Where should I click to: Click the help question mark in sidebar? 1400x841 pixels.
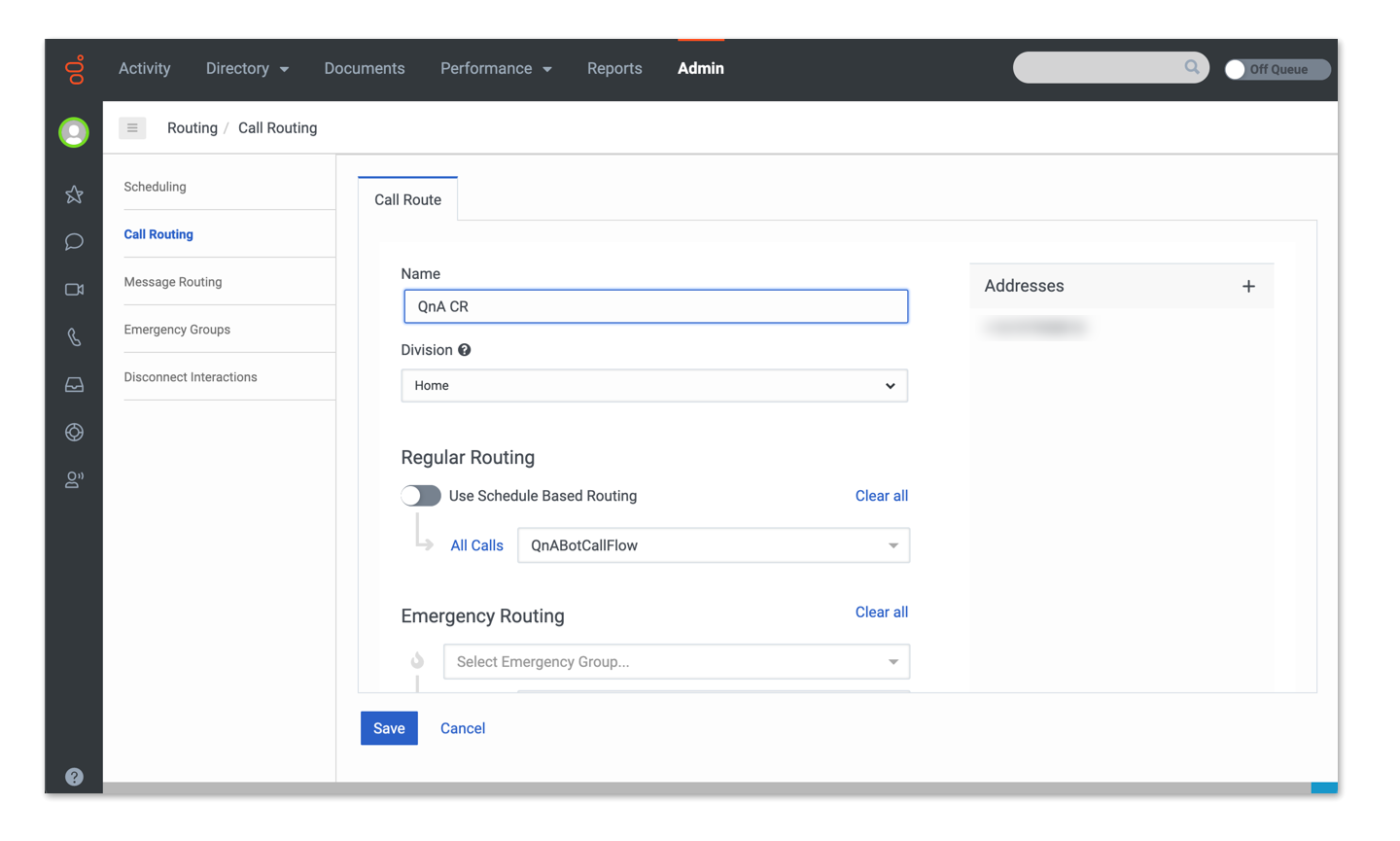pyautogui.click(x=74, y=777)
